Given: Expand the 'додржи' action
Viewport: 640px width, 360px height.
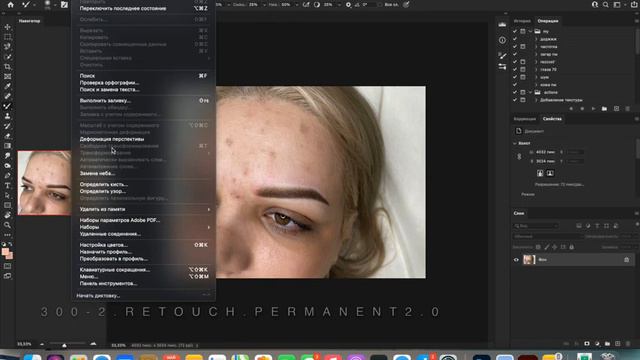Looking at the screenshot, I should [x=536, y=39].
